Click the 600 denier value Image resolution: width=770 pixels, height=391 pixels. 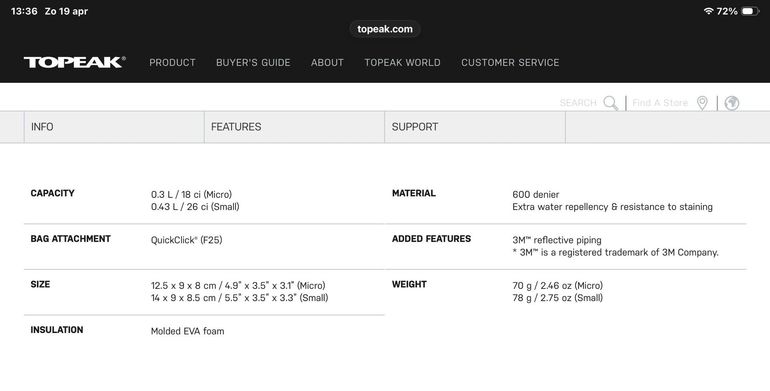[536, 195]
